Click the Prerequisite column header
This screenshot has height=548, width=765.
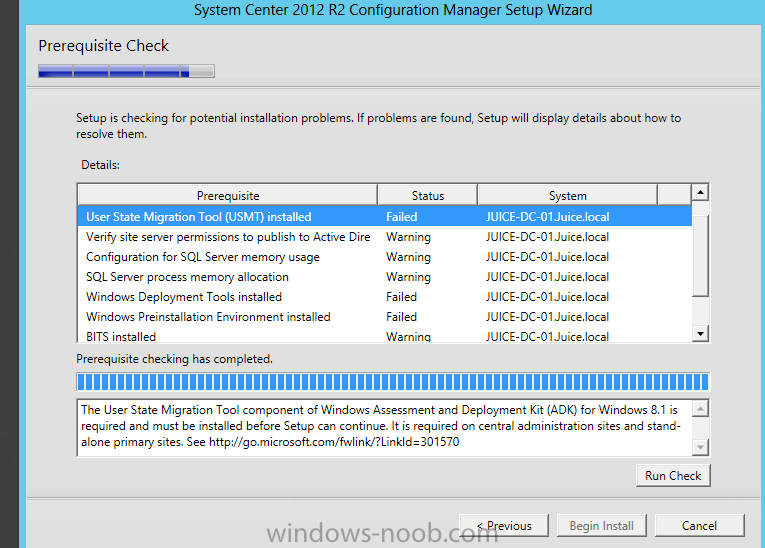pos(228,195)
